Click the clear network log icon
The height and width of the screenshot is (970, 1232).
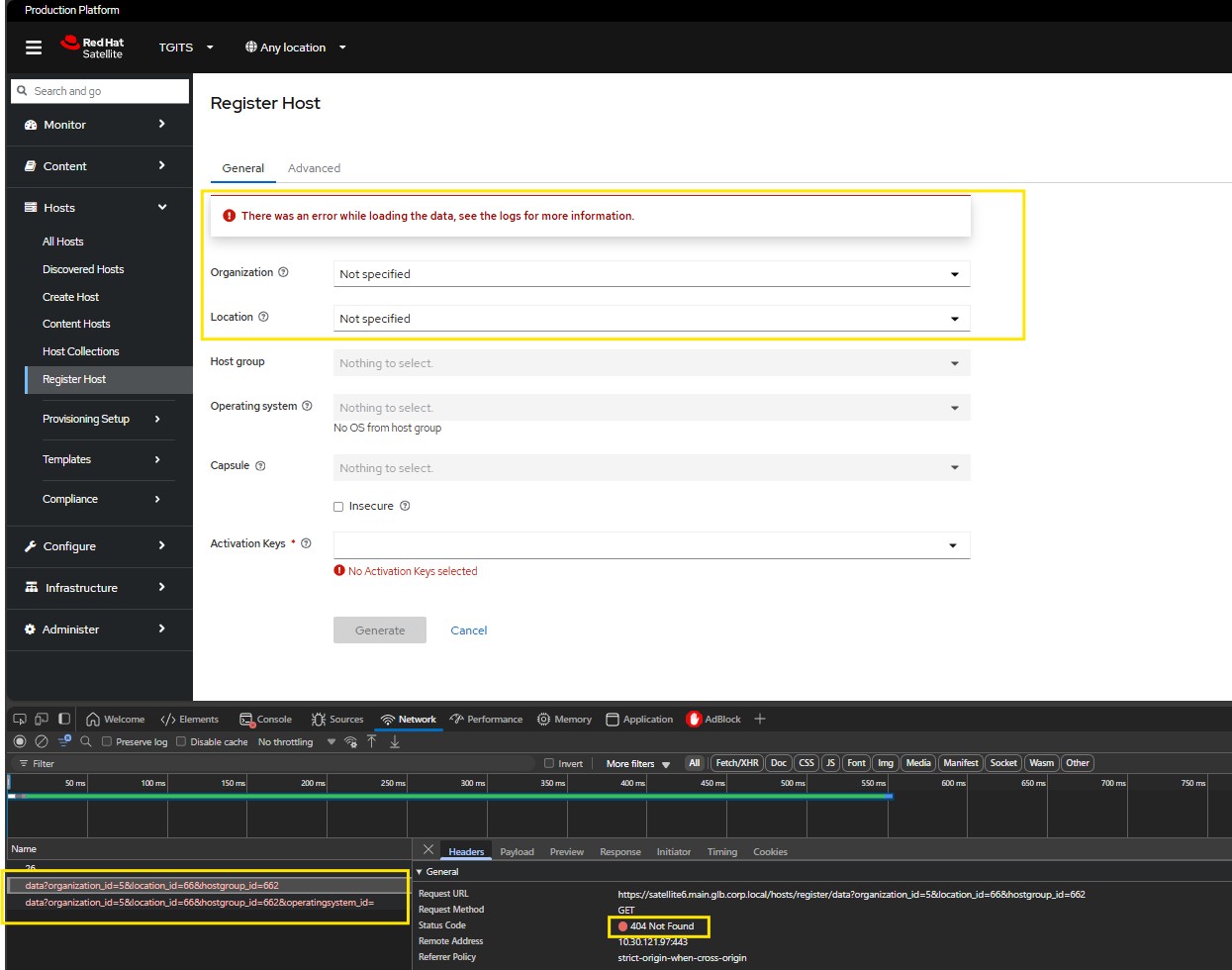coord(42,741)
